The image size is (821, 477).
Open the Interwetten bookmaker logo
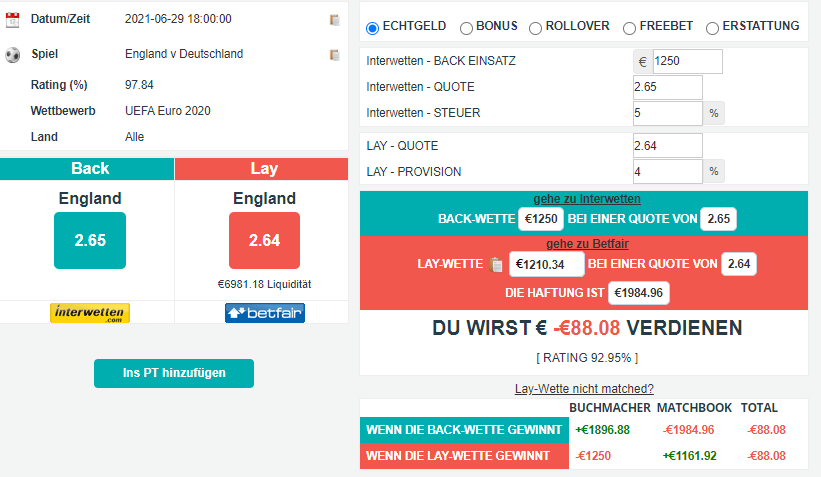pos(89,313)
